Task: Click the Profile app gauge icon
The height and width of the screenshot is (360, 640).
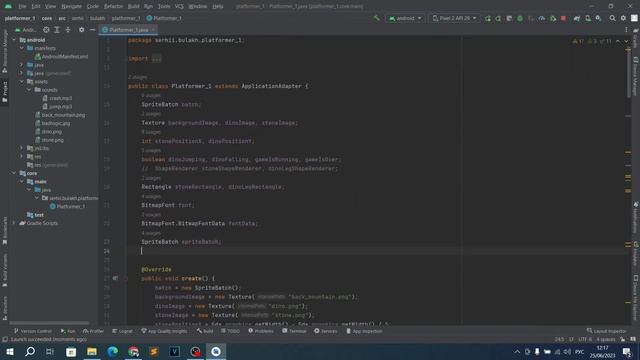Action: [542, 18]
